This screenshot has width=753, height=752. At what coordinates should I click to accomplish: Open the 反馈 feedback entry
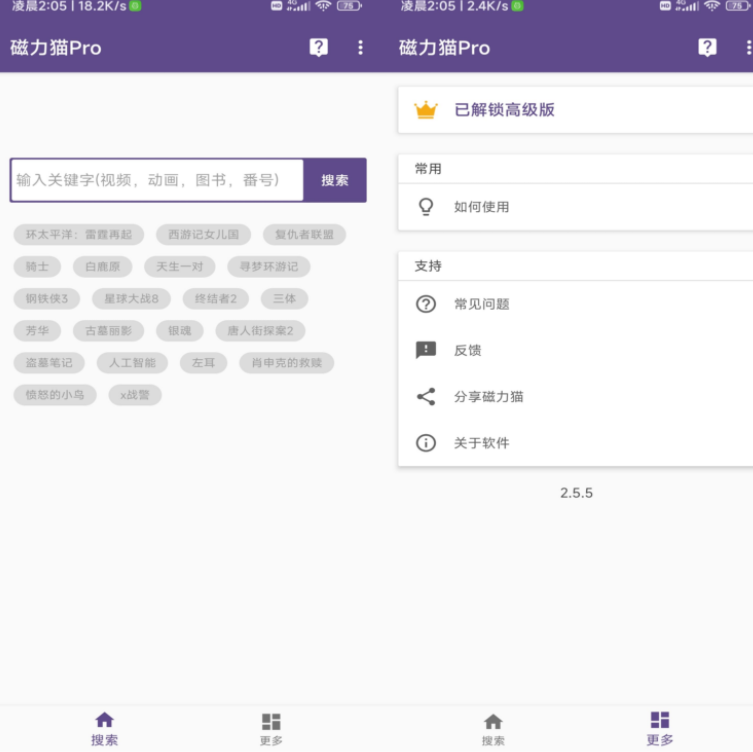pyautogui.click(x=575, y=350)
